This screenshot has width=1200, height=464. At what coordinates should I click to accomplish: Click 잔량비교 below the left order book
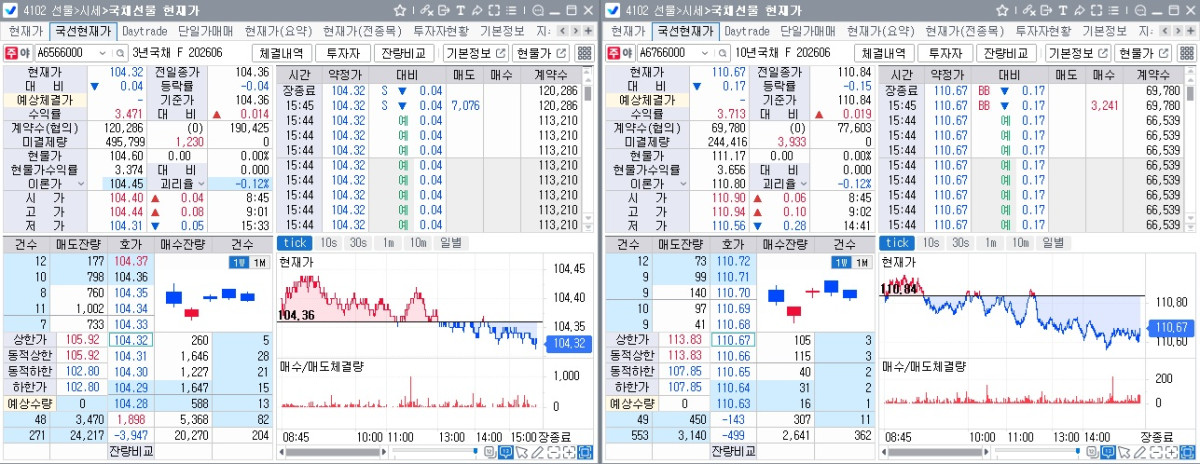pos(131,452)
